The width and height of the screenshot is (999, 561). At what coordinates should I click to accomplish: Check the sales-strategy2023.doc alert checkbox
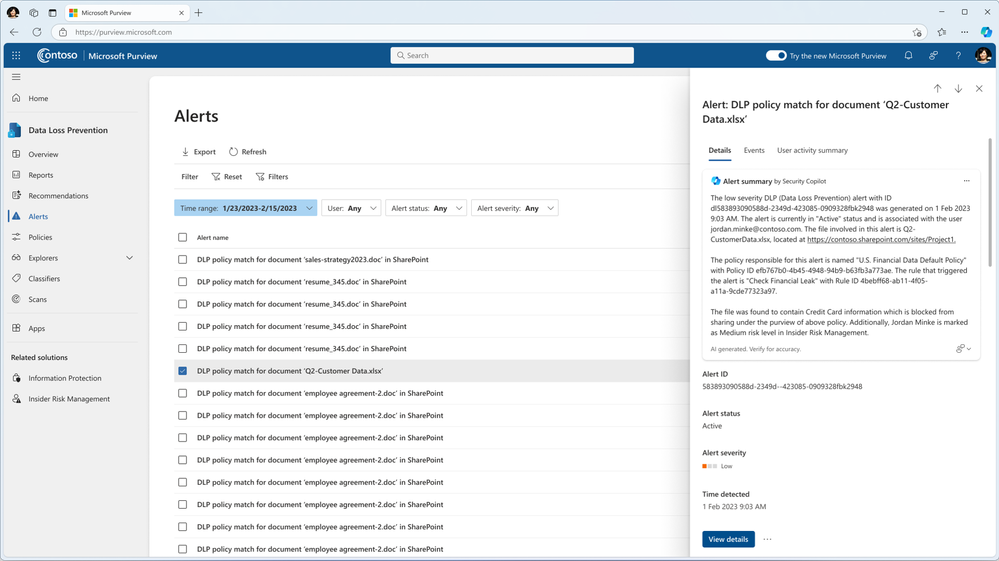coord(183,260)
